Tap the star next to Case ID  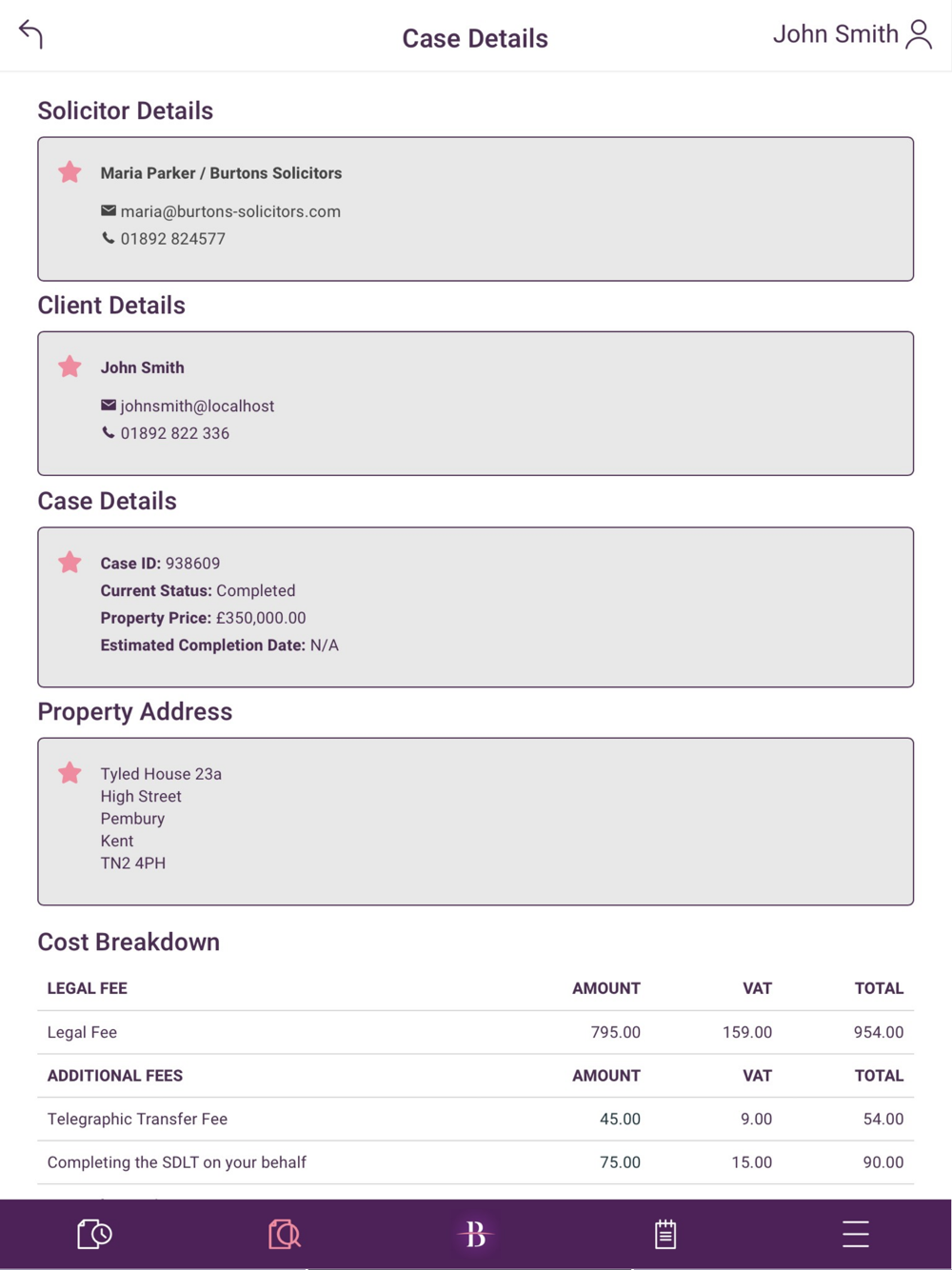click(x=69, y=563)
